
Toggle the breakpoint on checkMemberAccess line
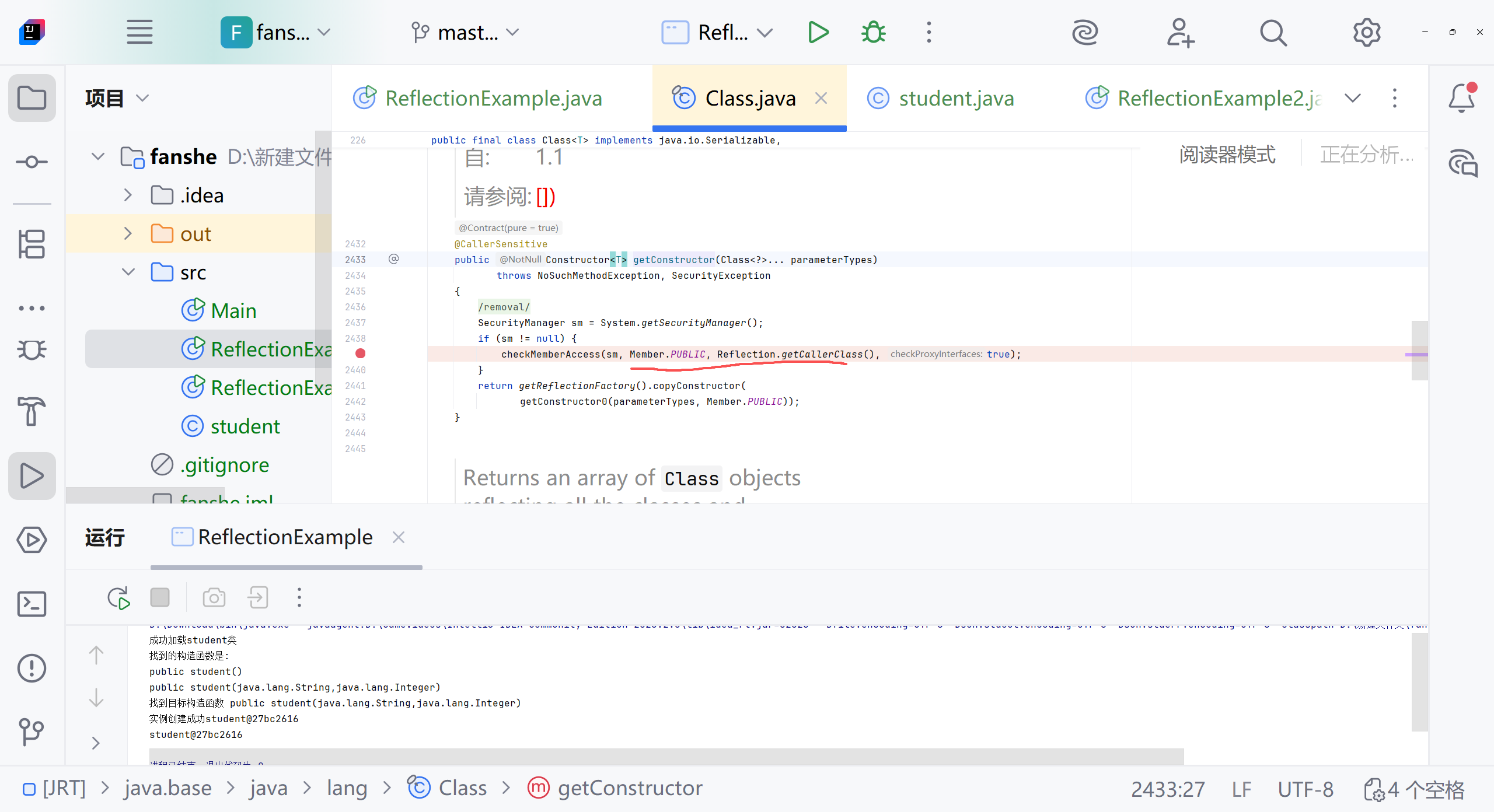click(360, 353)
